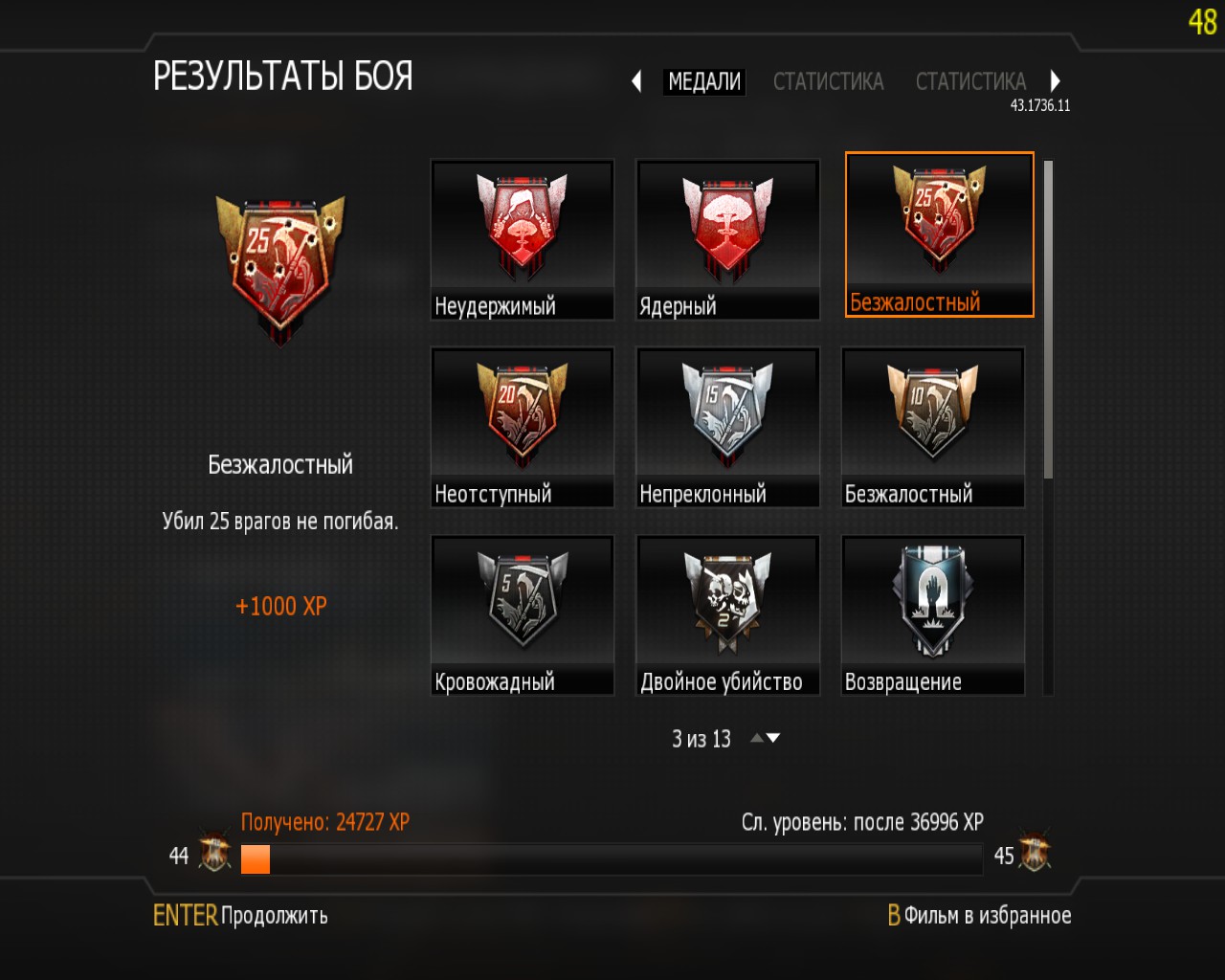Select the bronze Безжалостный 10-kill medal
Viewport: 1225px width, 980px height.
pyautogui.click(x=933, y=427)
